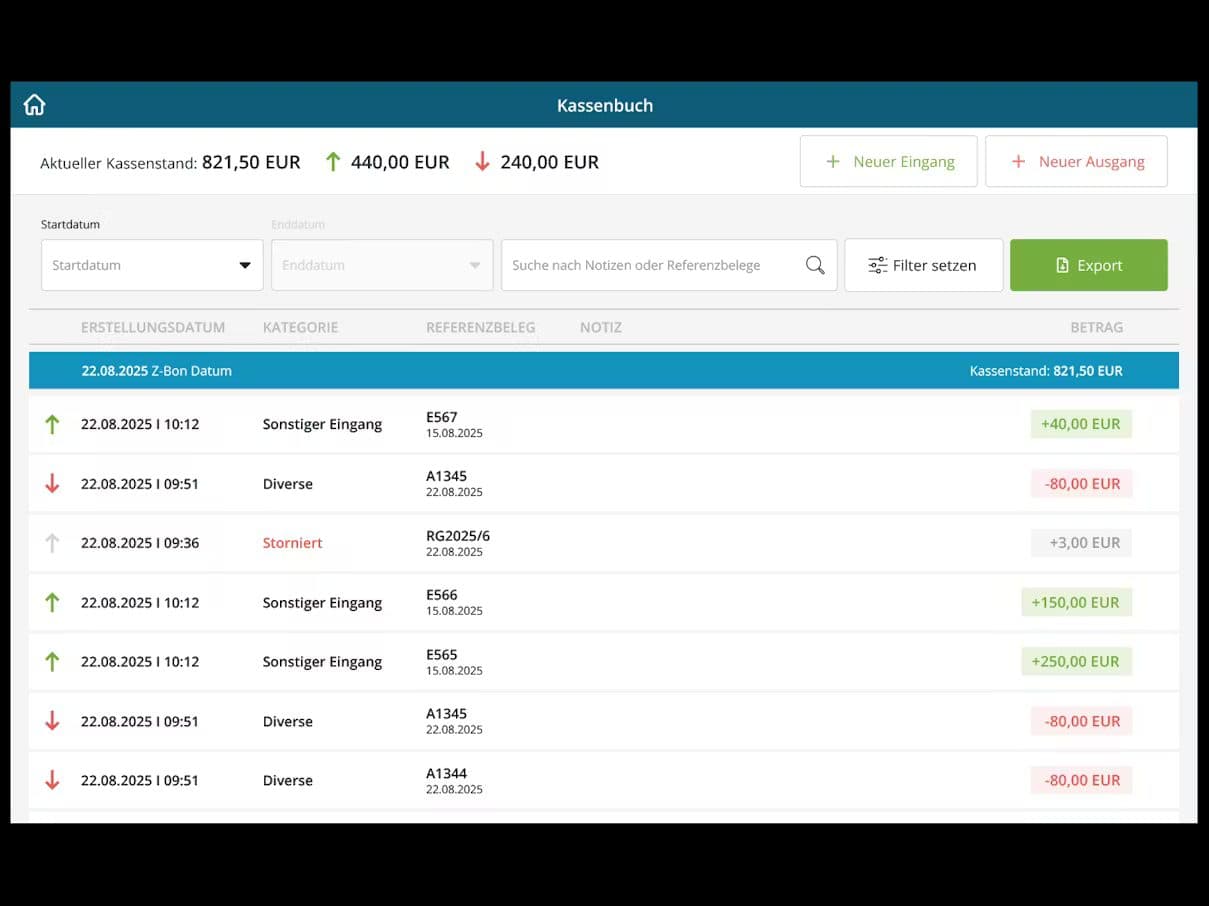Click the green arrow on the E566 row

52,602
